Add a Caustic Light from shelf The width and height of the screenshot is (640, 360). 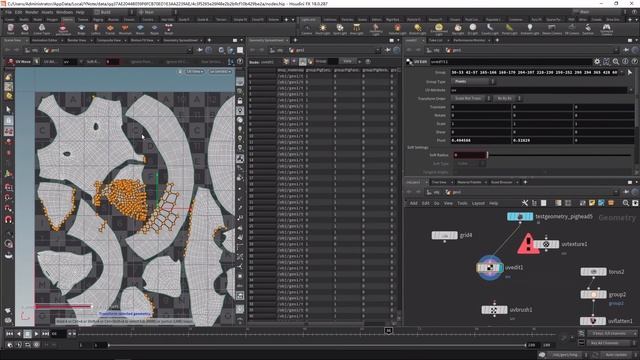click(489, 29)
